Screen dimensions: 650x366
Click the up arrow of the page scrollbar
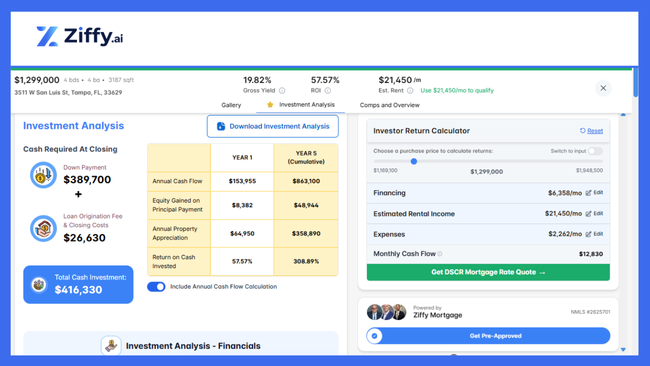623,114
